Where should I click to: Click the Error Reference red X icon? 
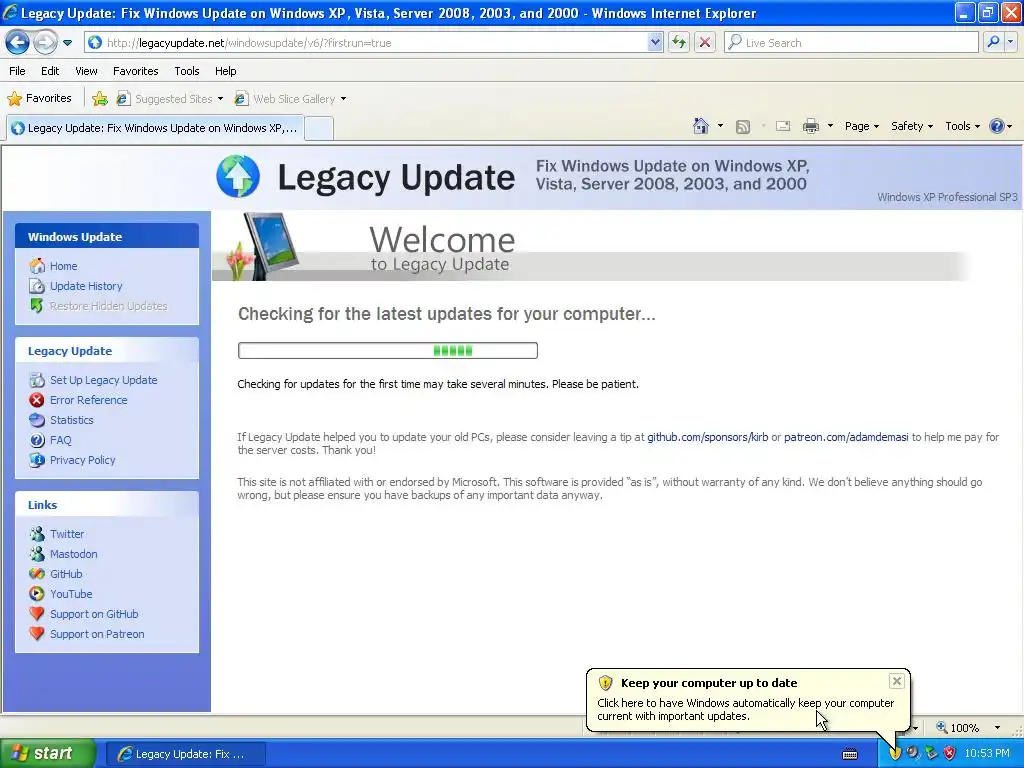tap(37, 400)
